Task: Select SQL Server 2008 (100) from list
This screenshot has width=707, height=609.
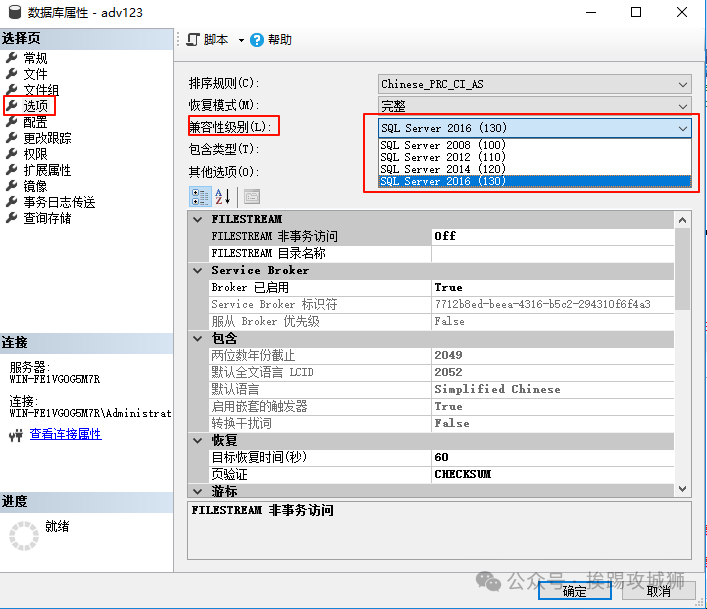Action: [x=443, y=145]
